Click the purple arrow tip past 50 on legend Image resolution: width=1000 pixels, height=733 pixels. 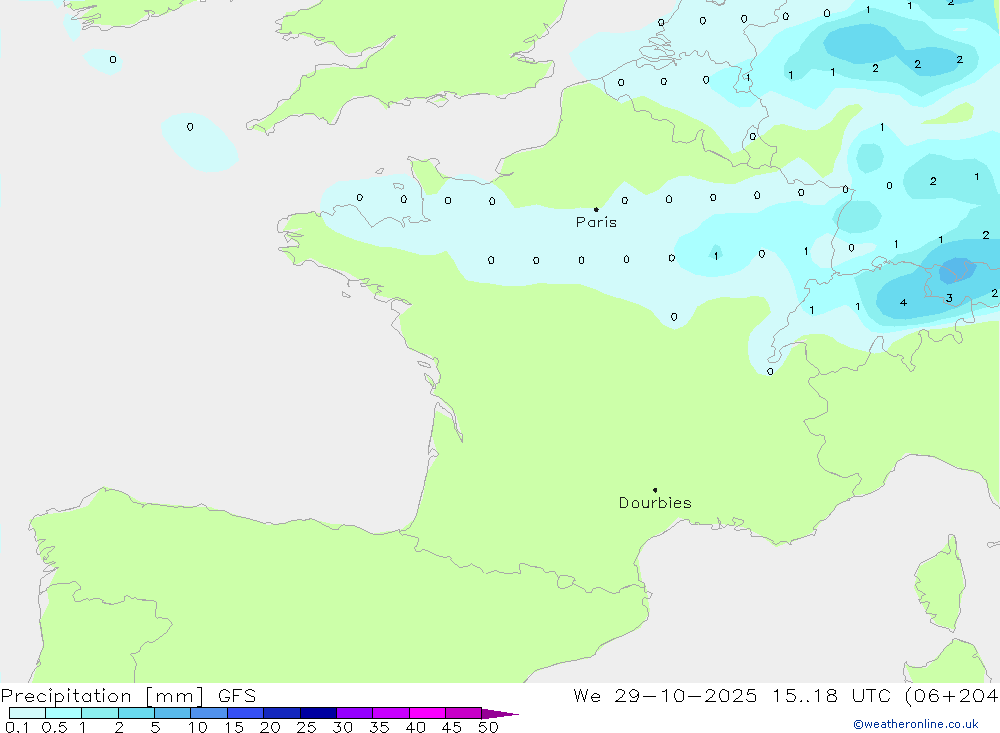click(501, 714)
